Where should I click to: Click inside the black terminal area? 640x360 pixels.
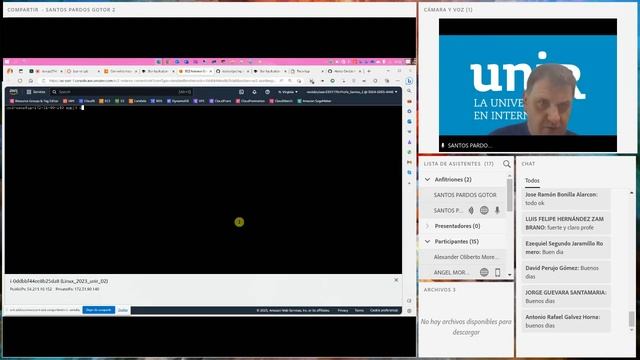[x=203, y=190]
